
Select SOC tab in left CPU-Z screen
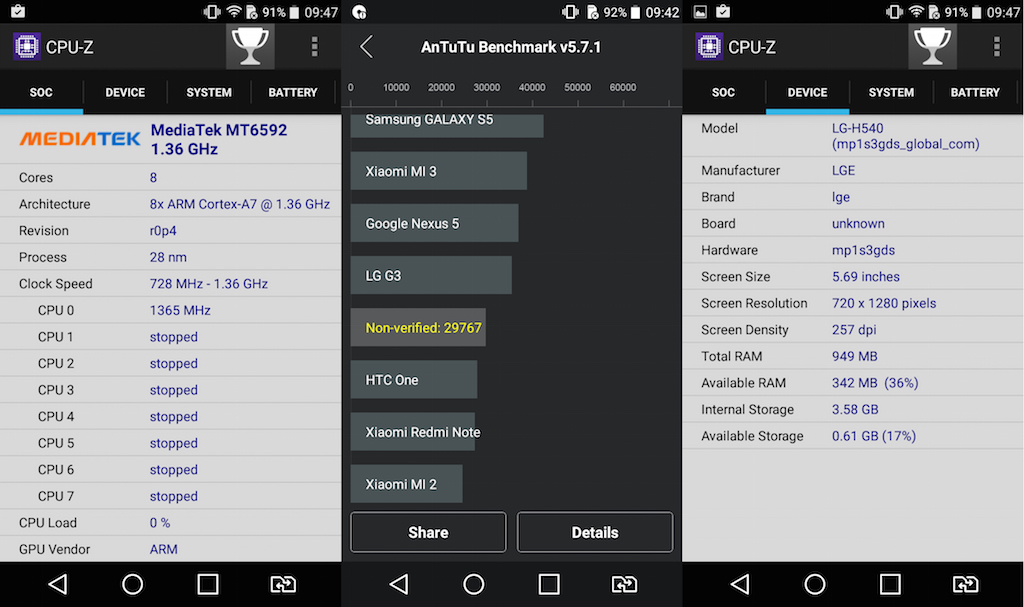pyautogui.click(x=41, y=92)
